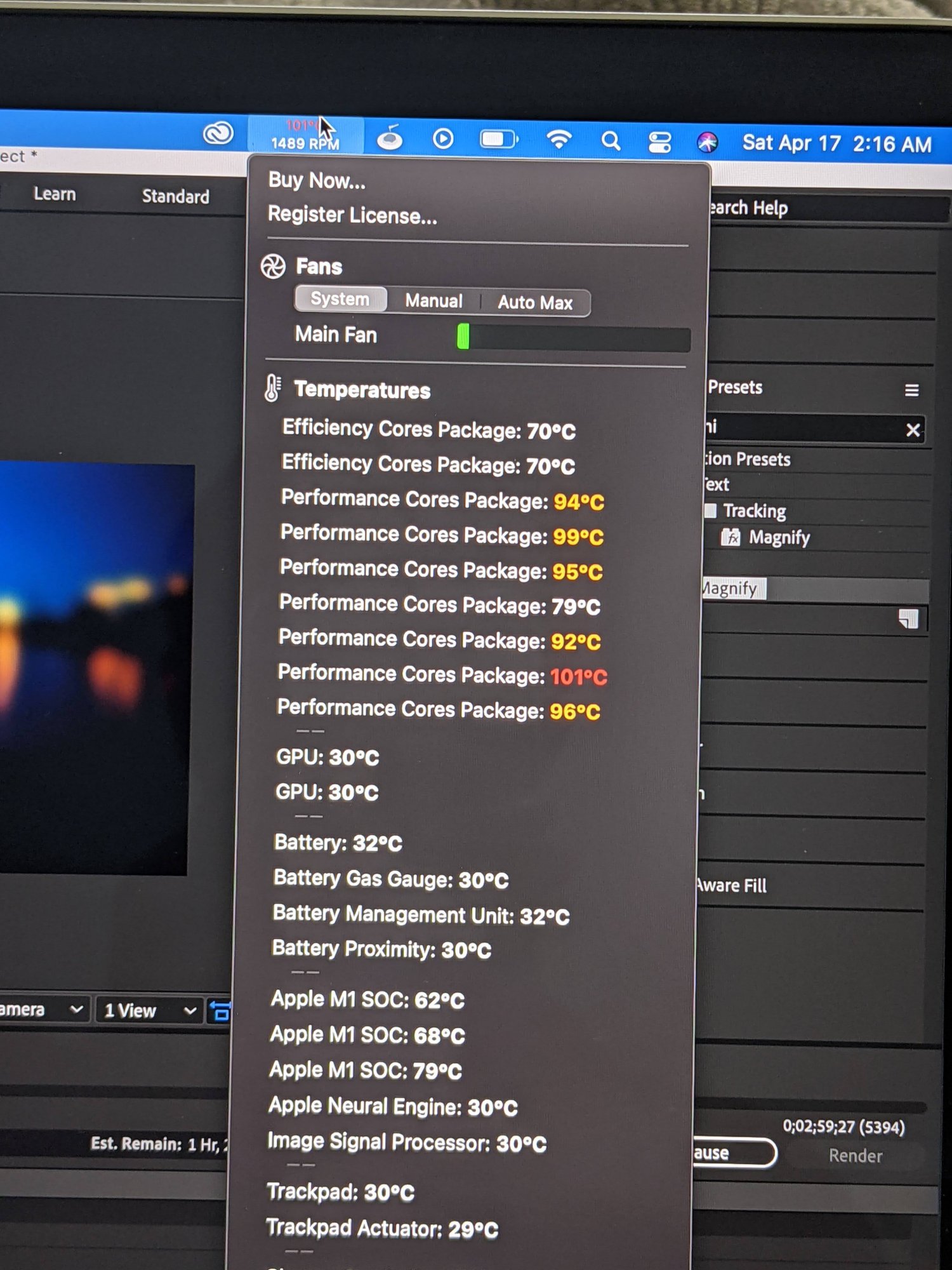
Task: Click the Battery Management Unit row
Action: [421, 915]
